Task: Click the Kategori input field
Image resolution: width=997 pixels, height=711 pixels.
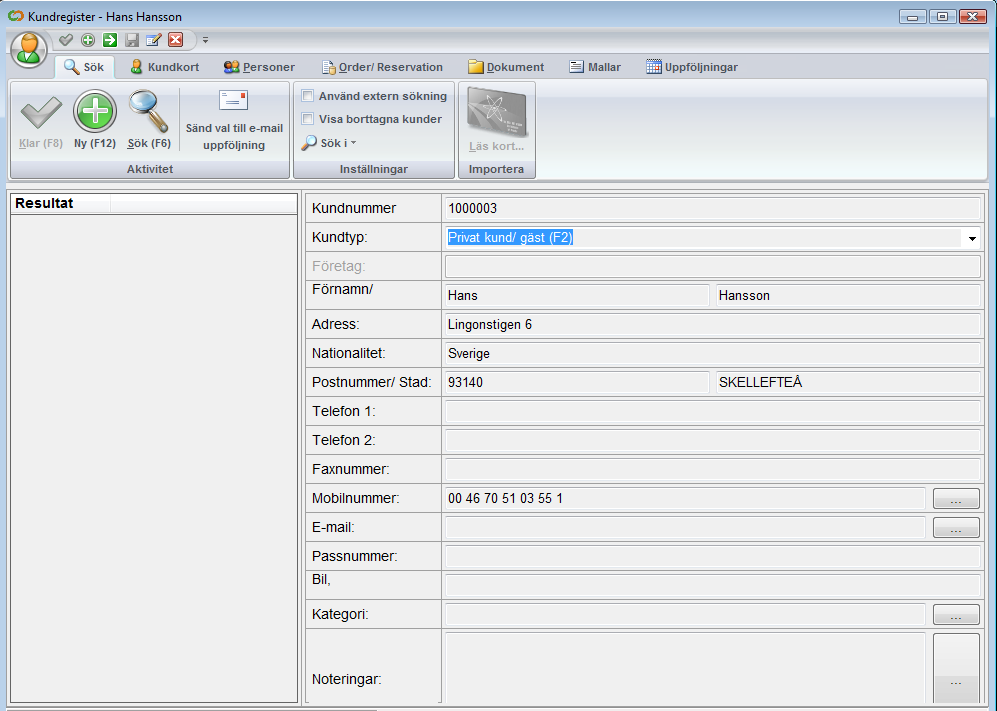Action: [685, 614]
